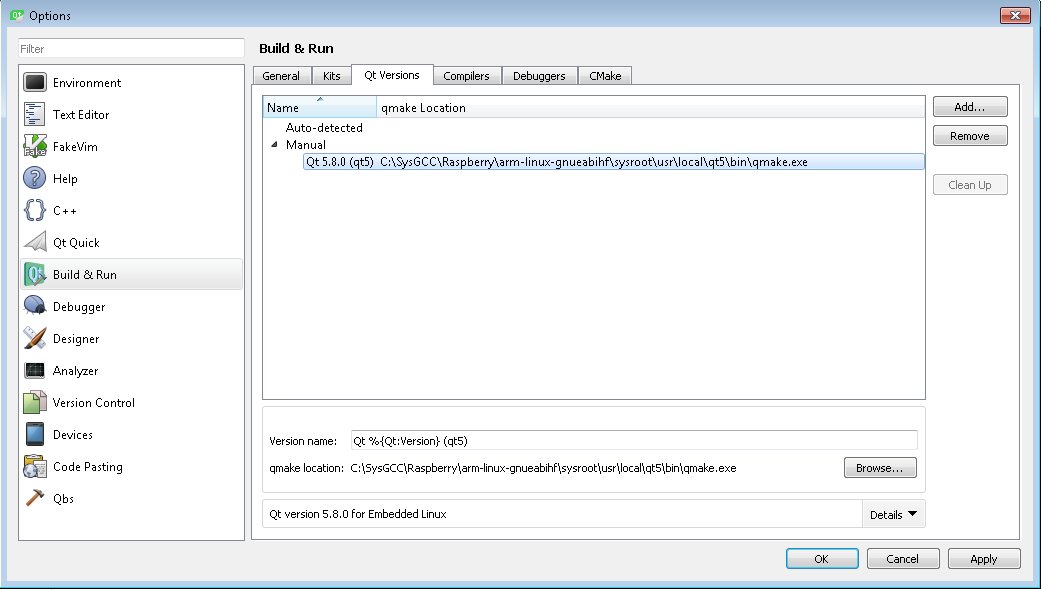Select the Build & Run icon
This screenshot has width=1042, height=590.
(x=35, y=274)
